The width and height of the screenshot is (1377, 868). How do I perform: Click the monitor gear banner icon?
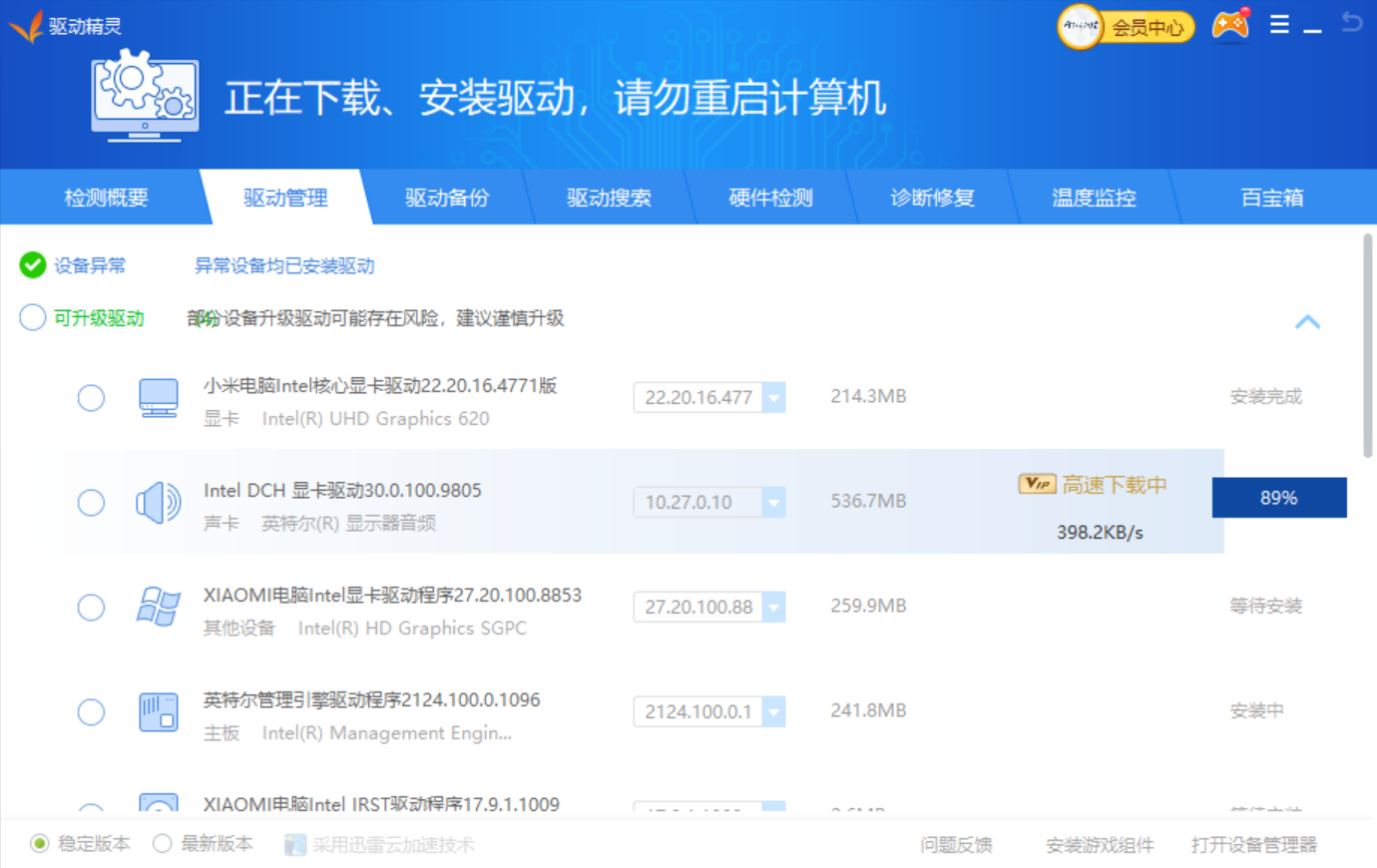point(146,97)
